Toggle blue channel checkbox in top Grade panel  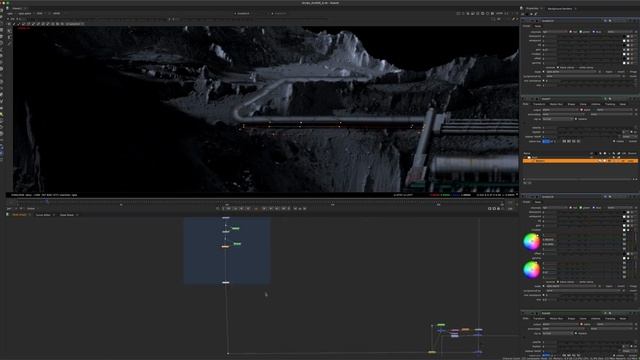tap(594, 31)
